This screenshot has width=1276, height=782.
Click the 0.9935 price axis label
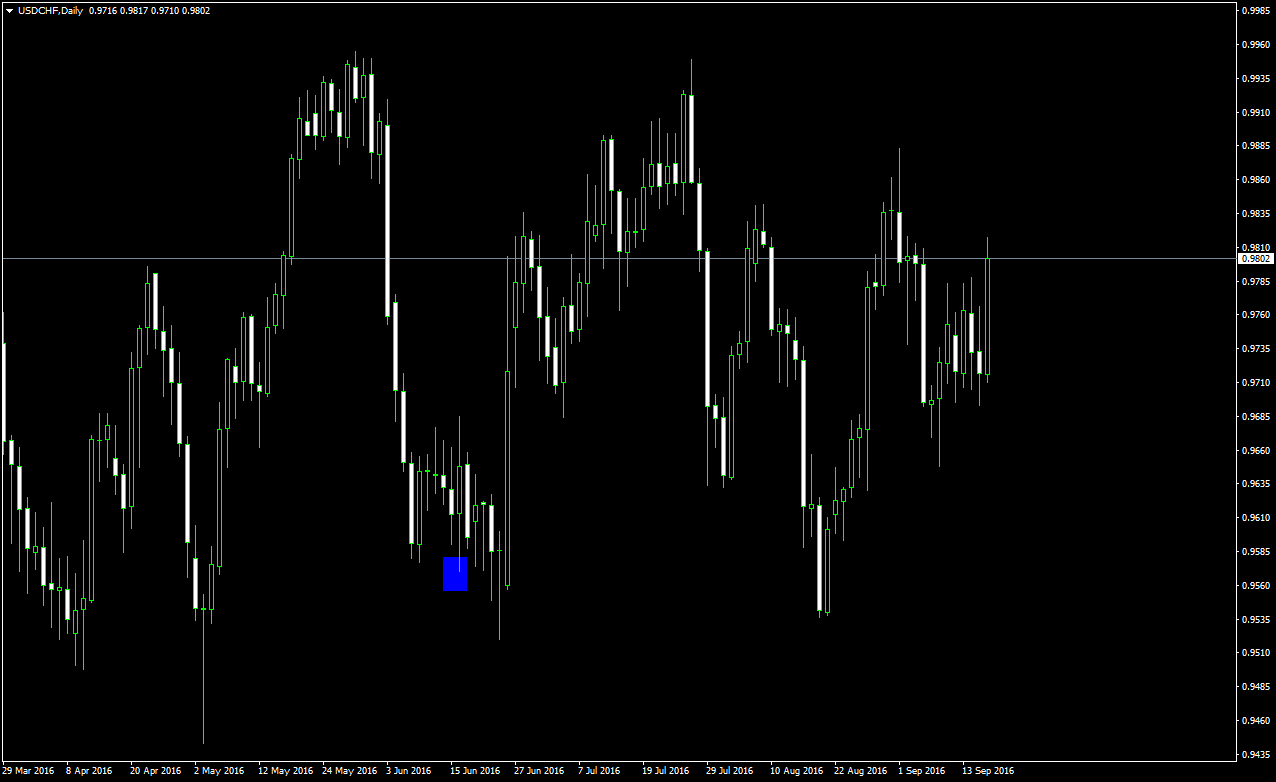tap(1256, 79)
